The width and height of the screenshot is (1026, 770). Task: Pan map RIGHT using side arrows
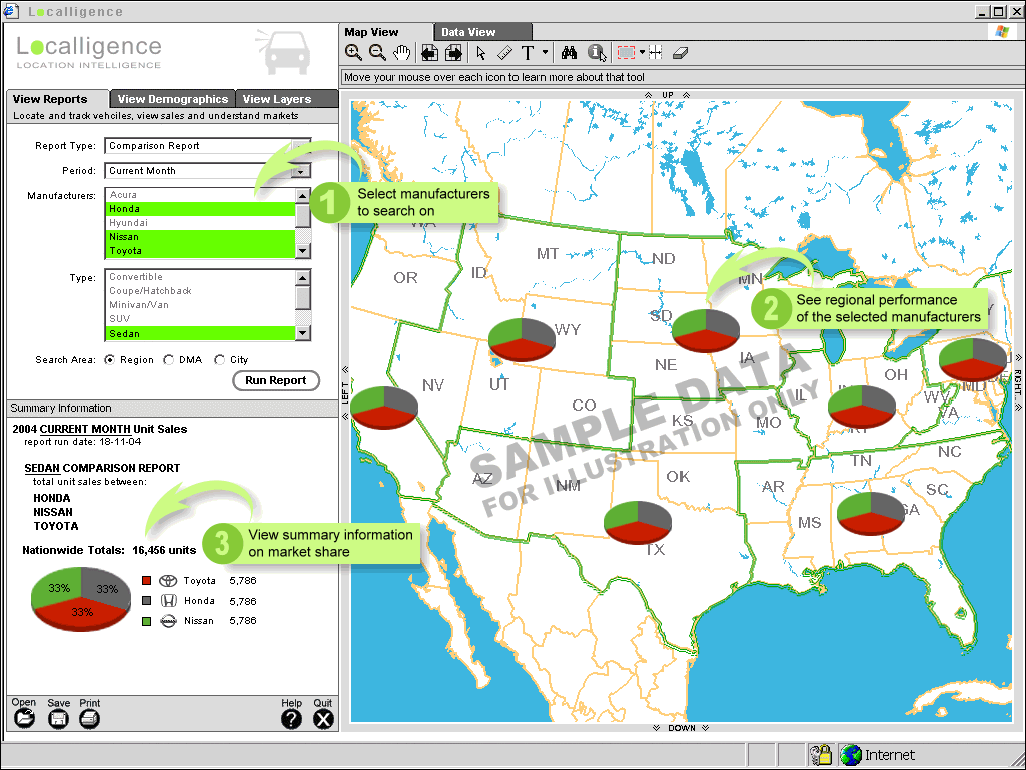coord(1018,383)
